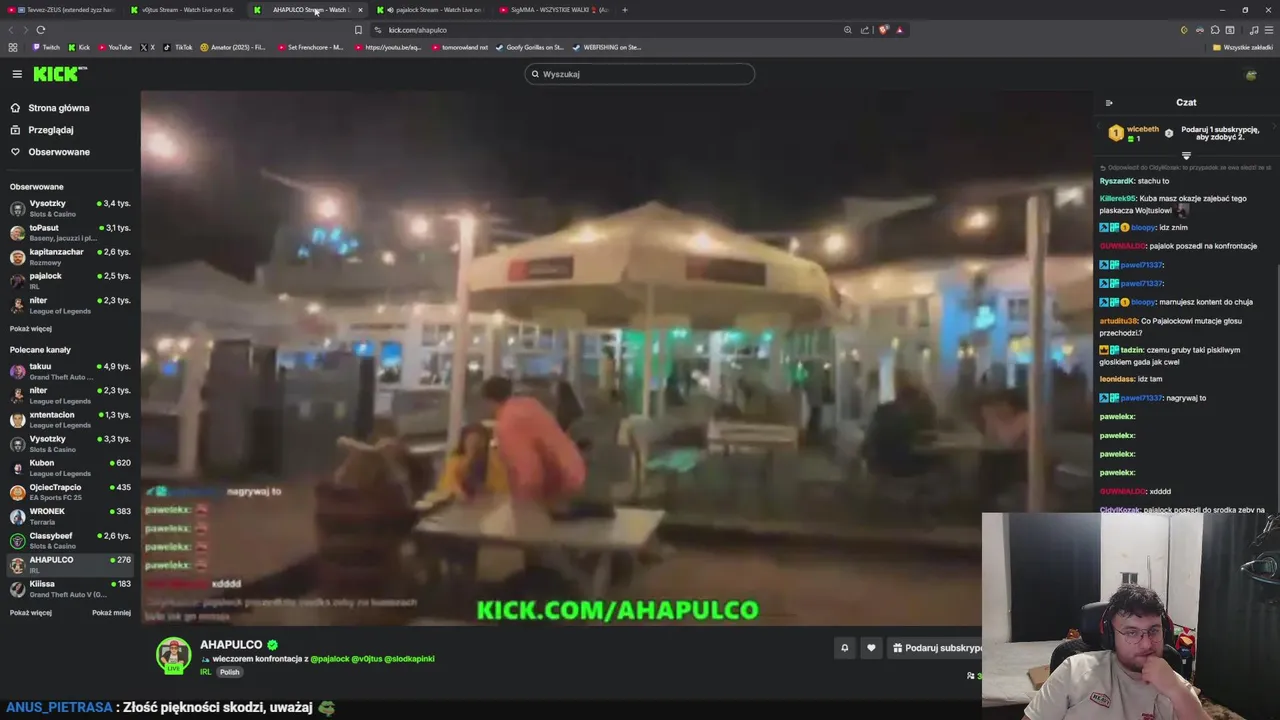Open @pajalock mention in stream title

tap(329, 659)
